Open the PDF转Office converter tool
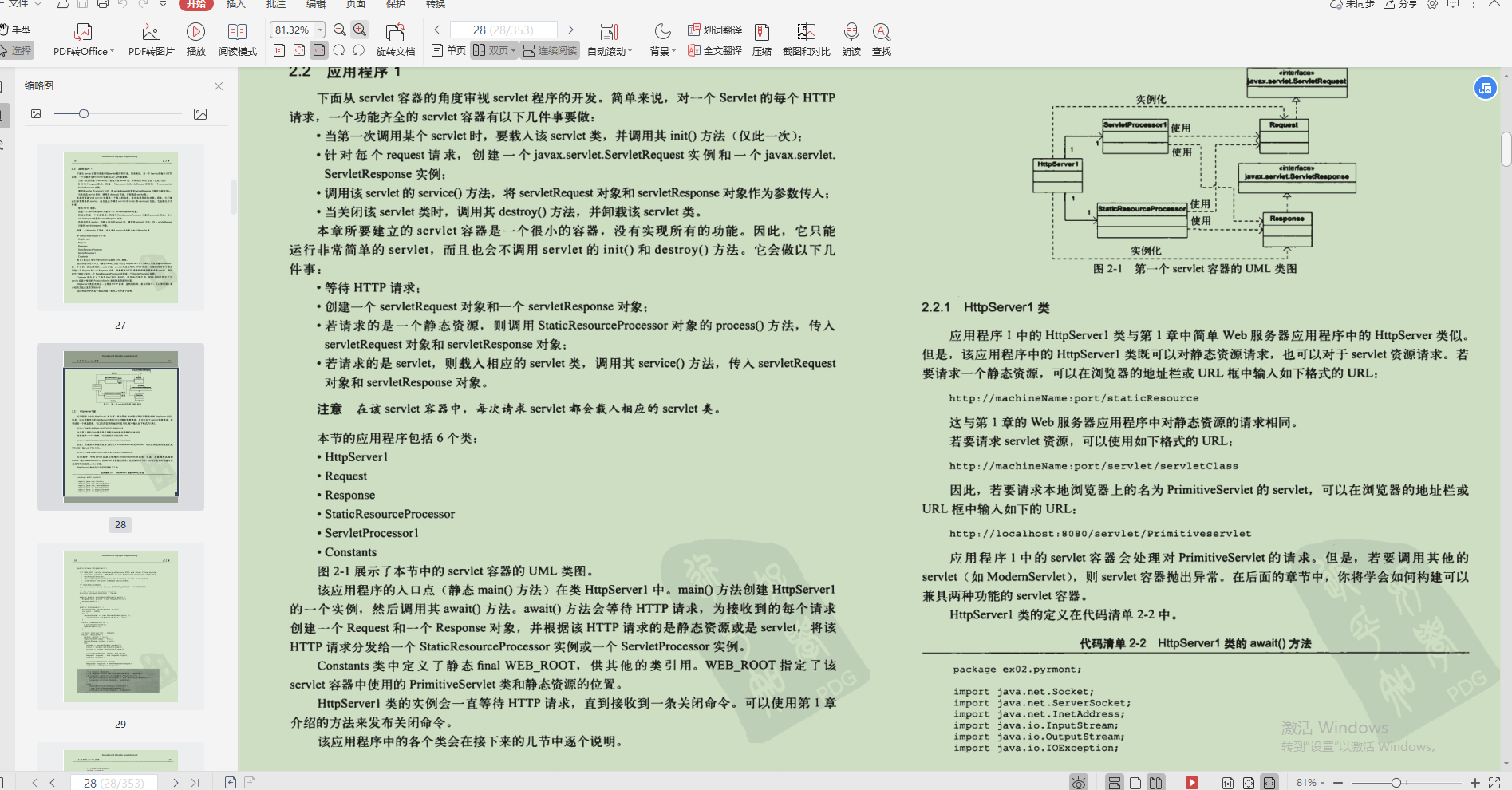The image size is (1512, 790). (83, 40)
